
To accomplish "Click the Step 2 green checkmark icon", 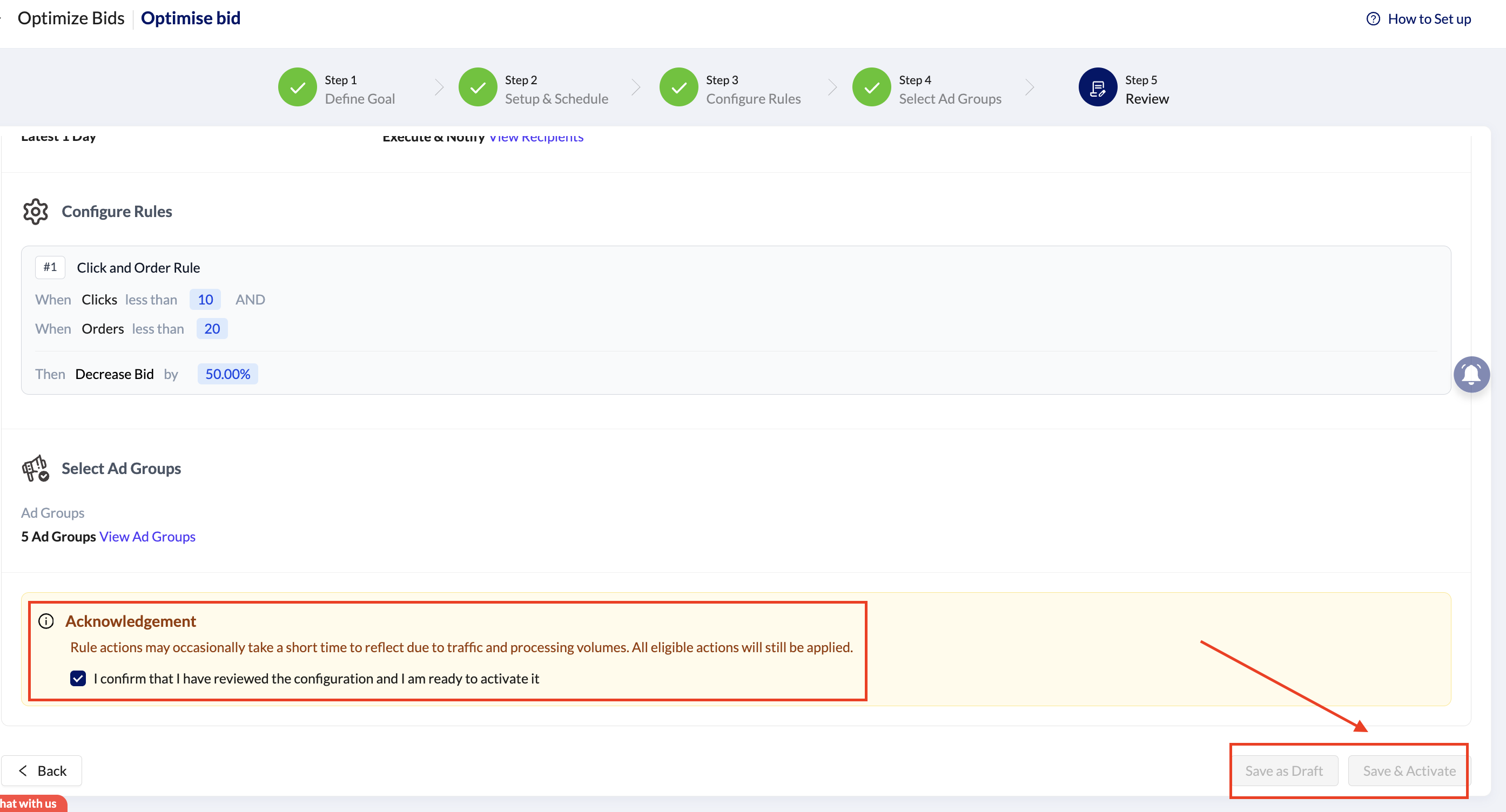I will coord(477,87).
